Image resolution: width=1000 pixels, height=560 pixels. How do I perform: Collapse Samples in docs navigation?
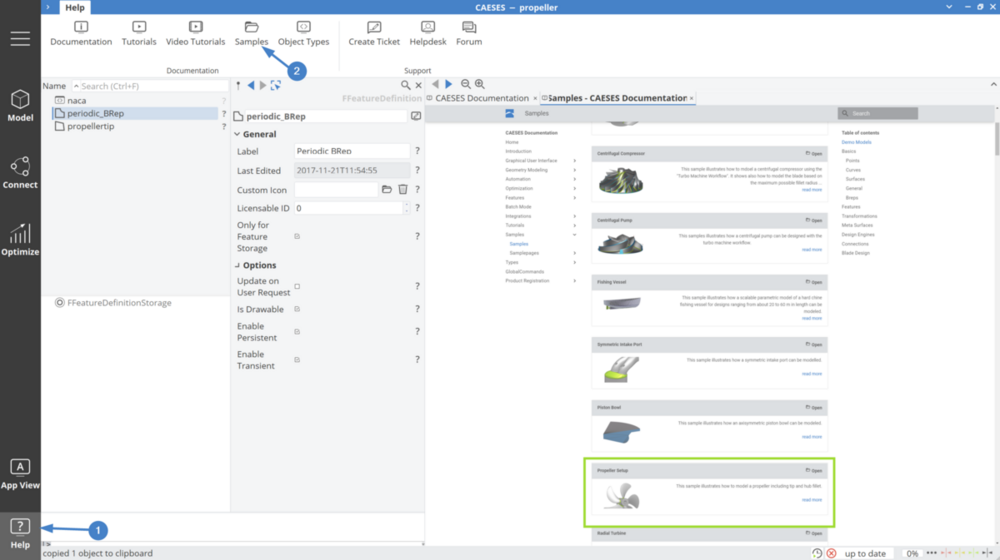[x=574, y=235]
